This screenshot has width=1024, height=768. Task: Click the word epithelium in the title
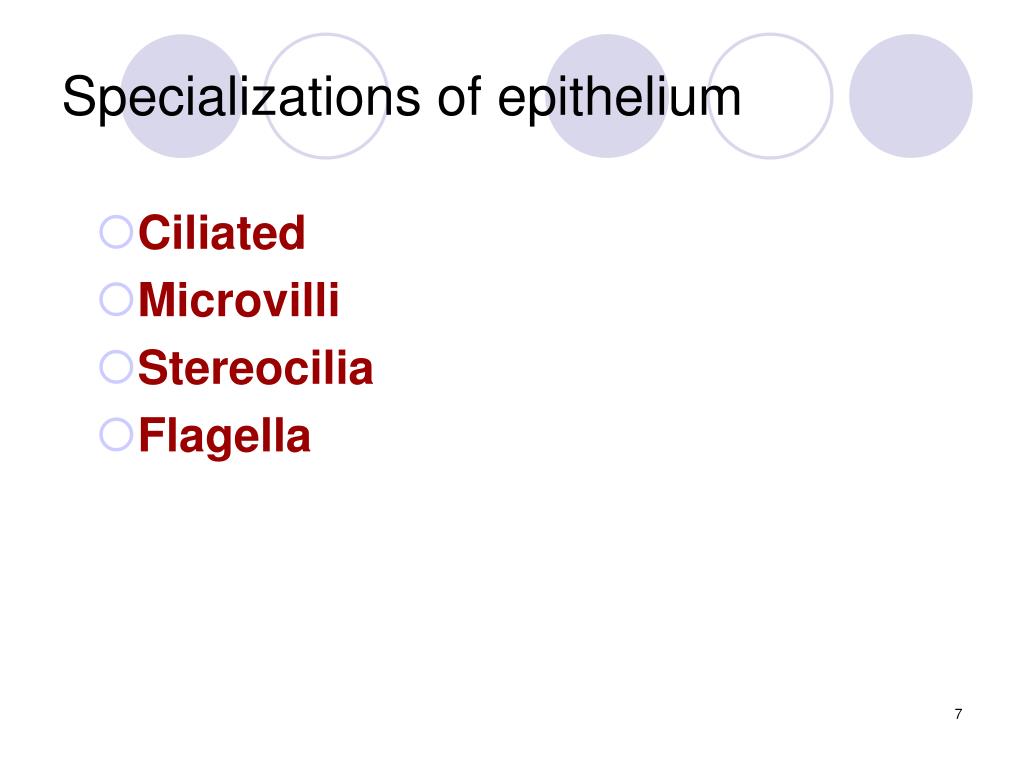pyautogui.click(x=619, y=98)
